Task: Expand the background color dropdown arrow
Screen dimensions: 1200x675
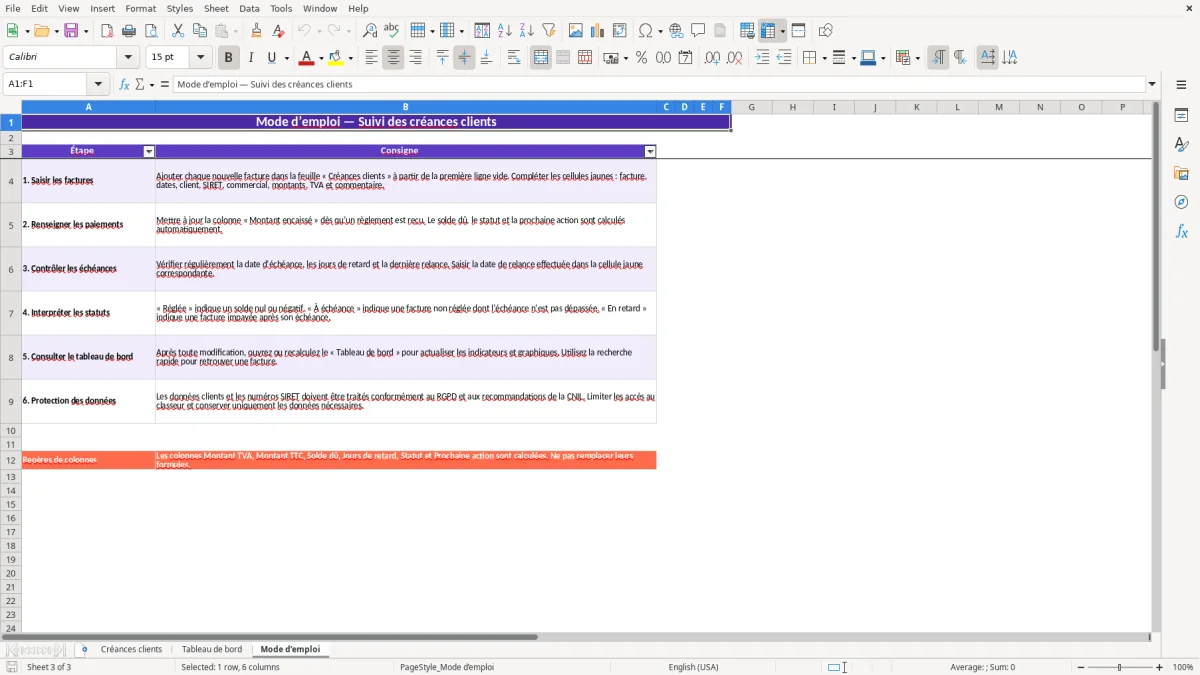Action: coord(350,58)
